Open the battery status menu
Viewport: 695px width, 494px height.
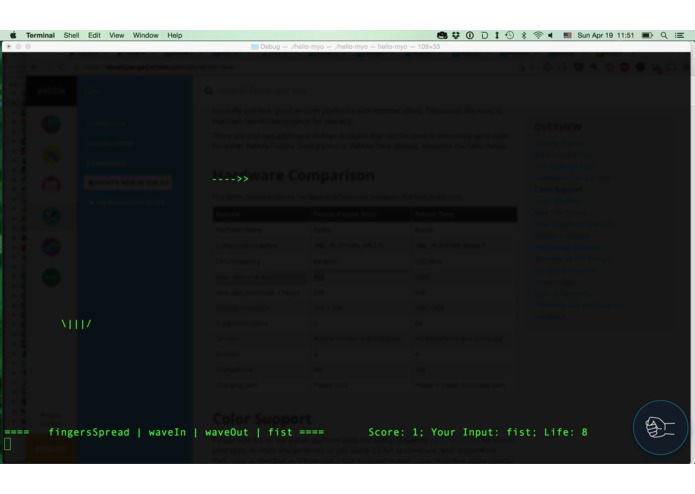[647, 35]
